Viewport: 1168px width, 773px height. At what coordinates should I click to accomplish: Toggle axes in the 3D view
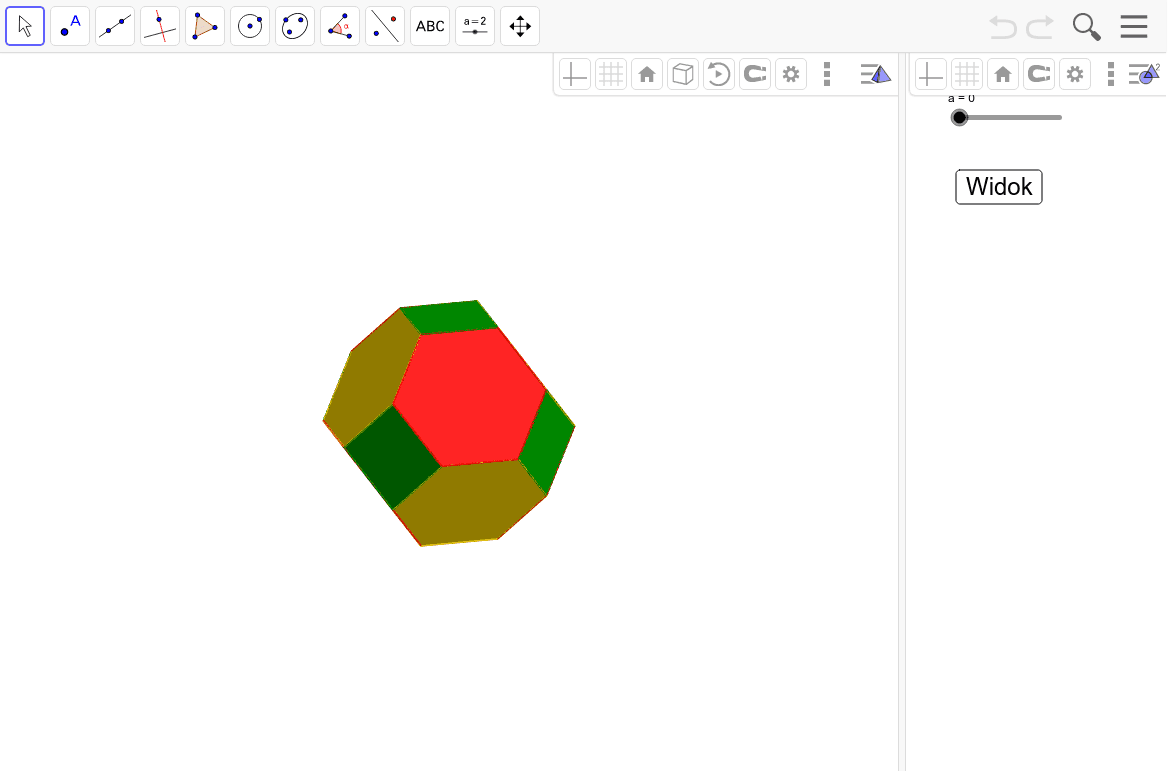tap(574, 74)
